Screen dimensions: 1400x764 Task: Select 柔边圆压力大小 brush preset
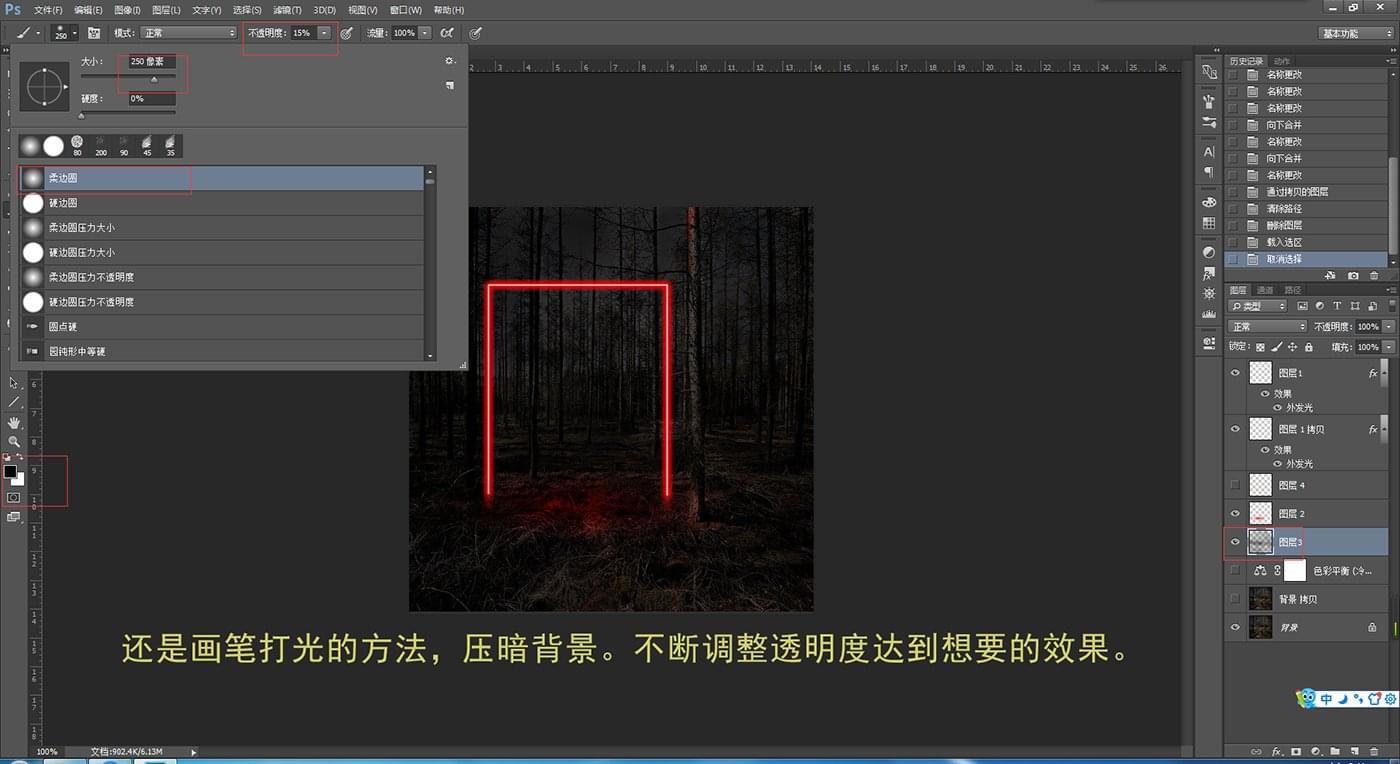[221, 228]
